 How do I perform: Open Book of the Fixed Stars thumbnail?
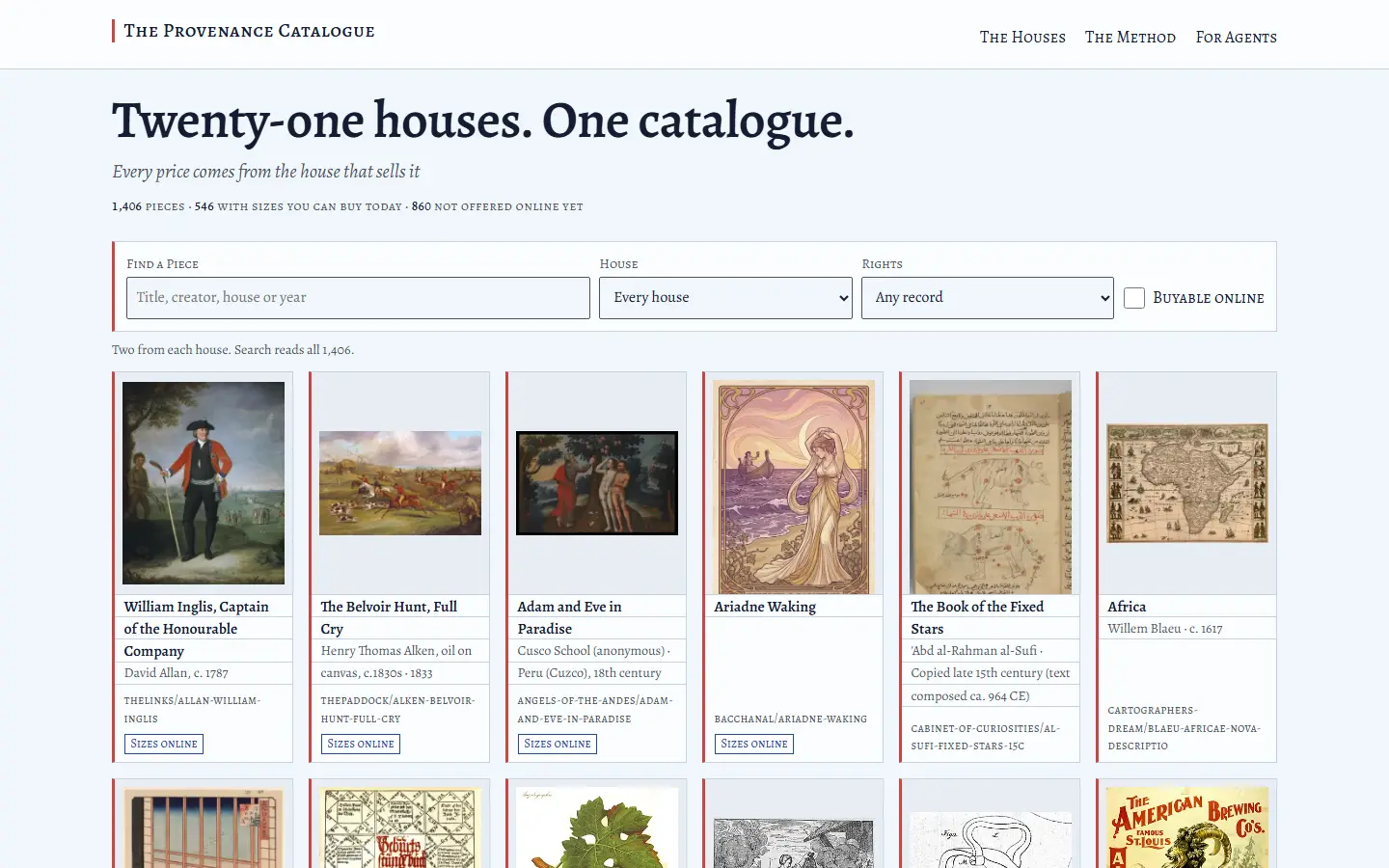pyautogui.click(x=991, y=486)
